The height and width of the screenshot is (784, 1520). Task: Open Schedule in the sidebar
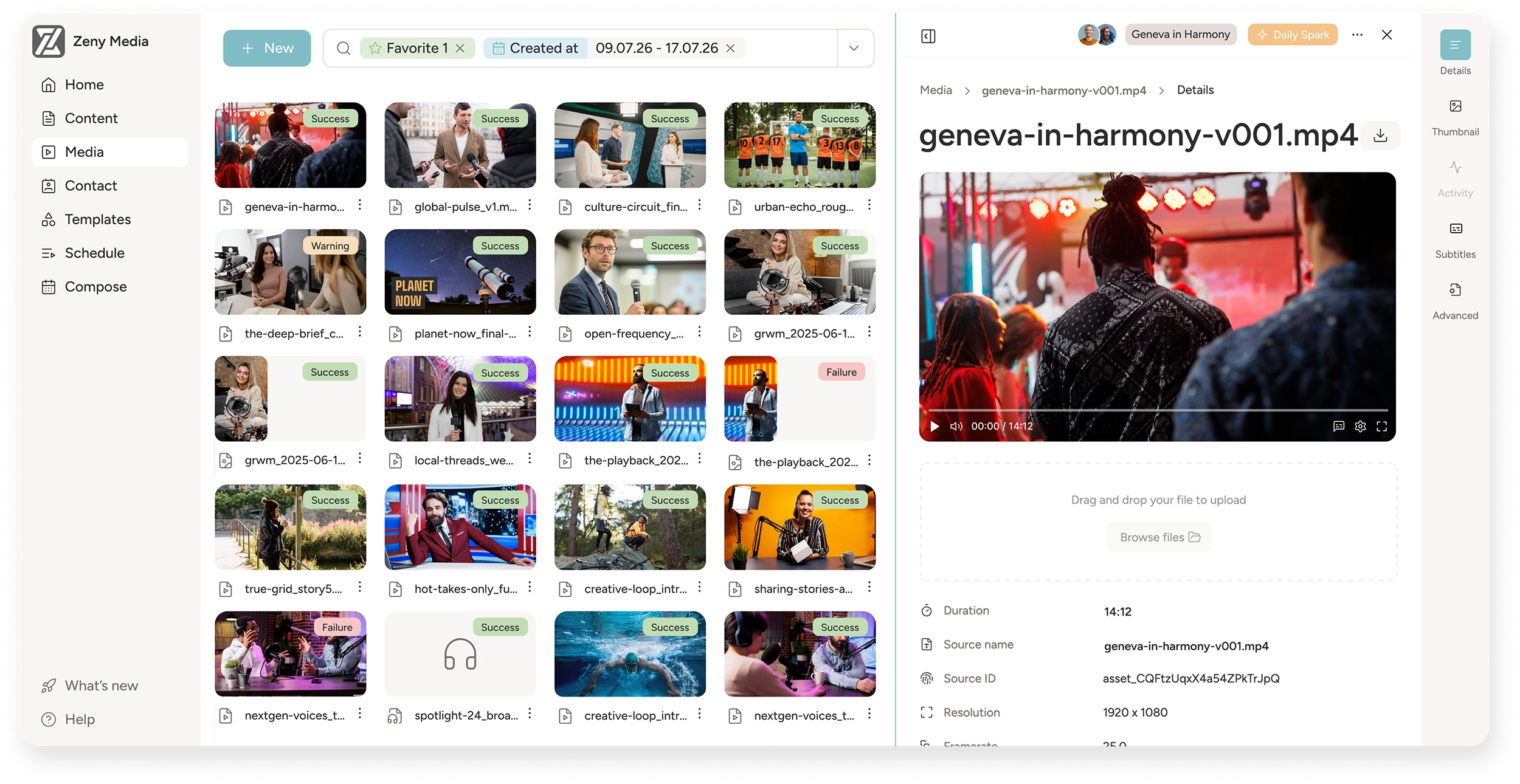[110, 253]
